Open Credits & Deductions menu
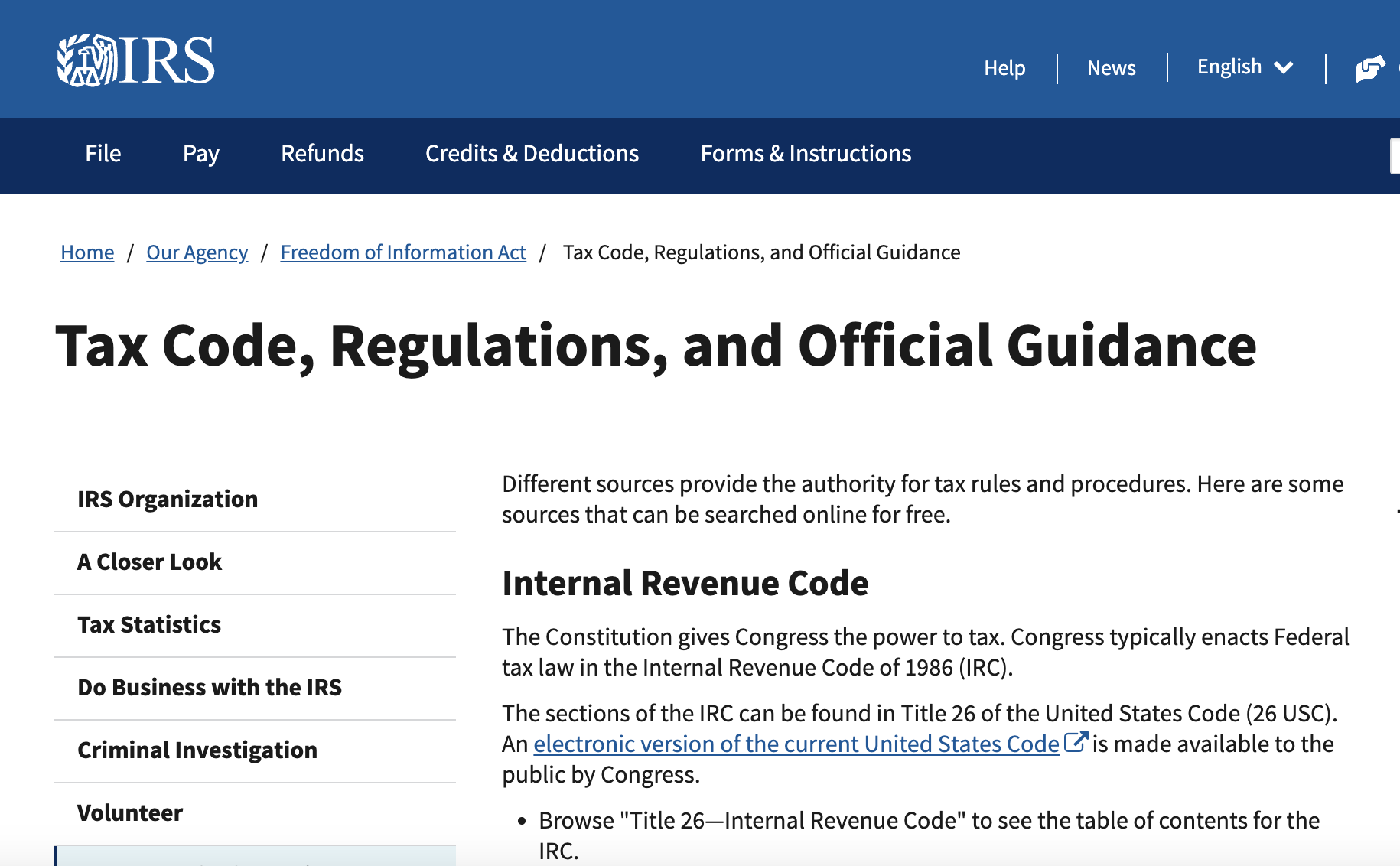 (x=532, y=154)
